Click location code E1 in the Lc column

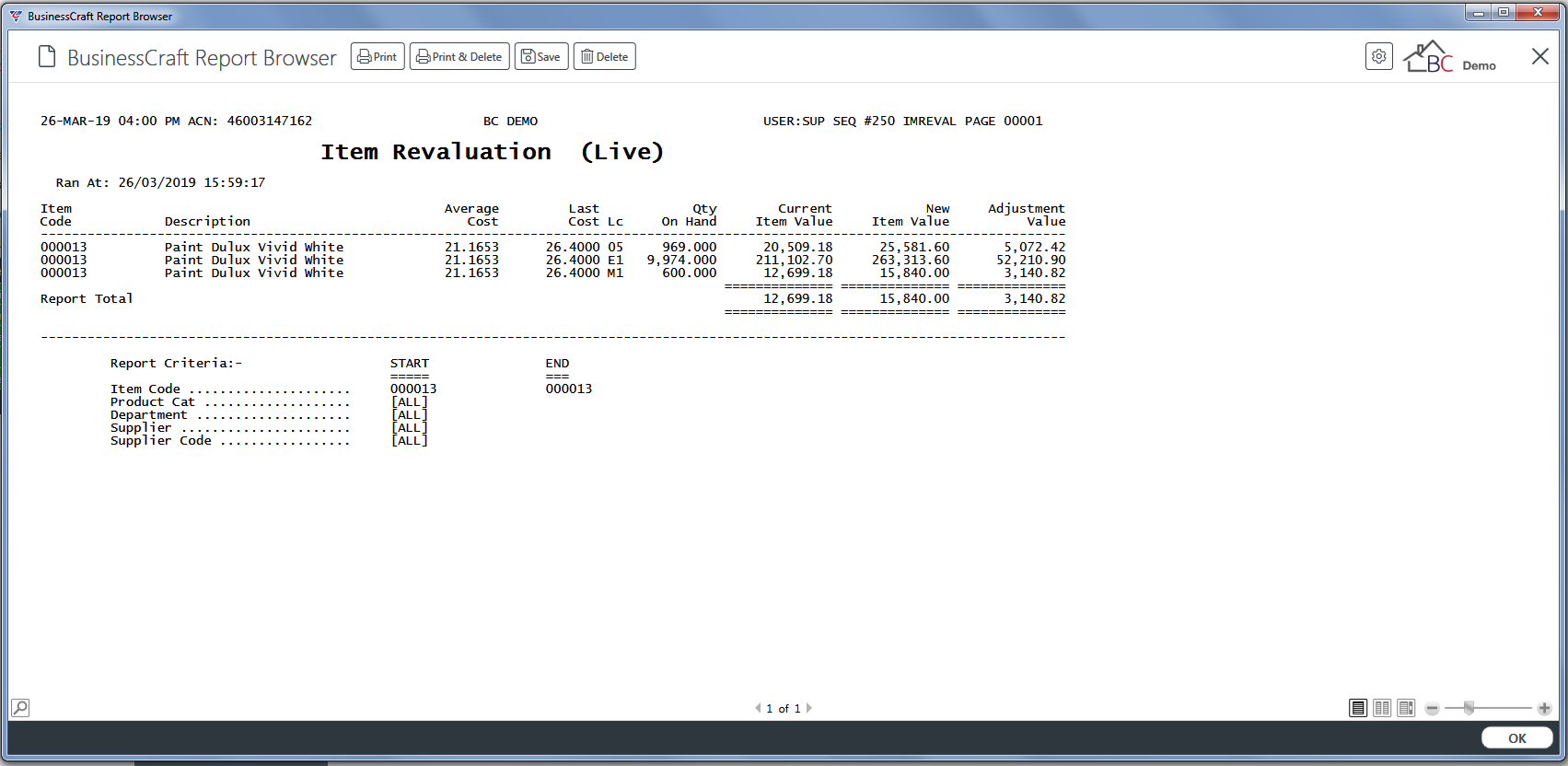(x=615, y=260)
